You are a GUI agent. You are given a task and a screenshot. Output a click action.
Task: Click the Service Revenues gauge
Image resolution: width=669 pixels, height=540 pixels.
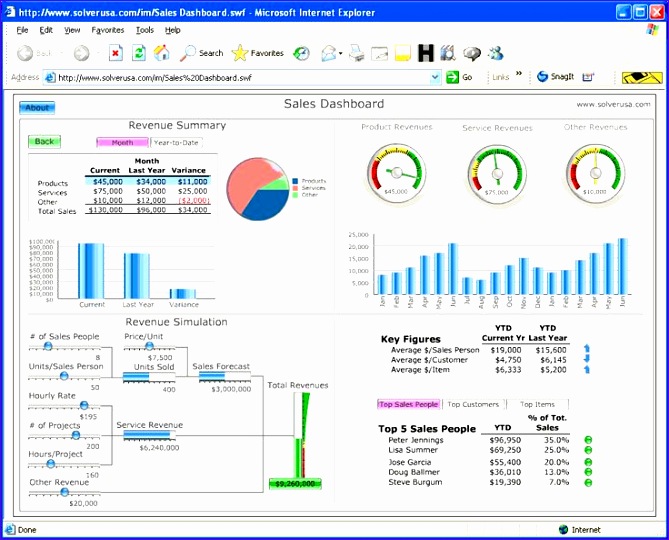coord(497,174)
